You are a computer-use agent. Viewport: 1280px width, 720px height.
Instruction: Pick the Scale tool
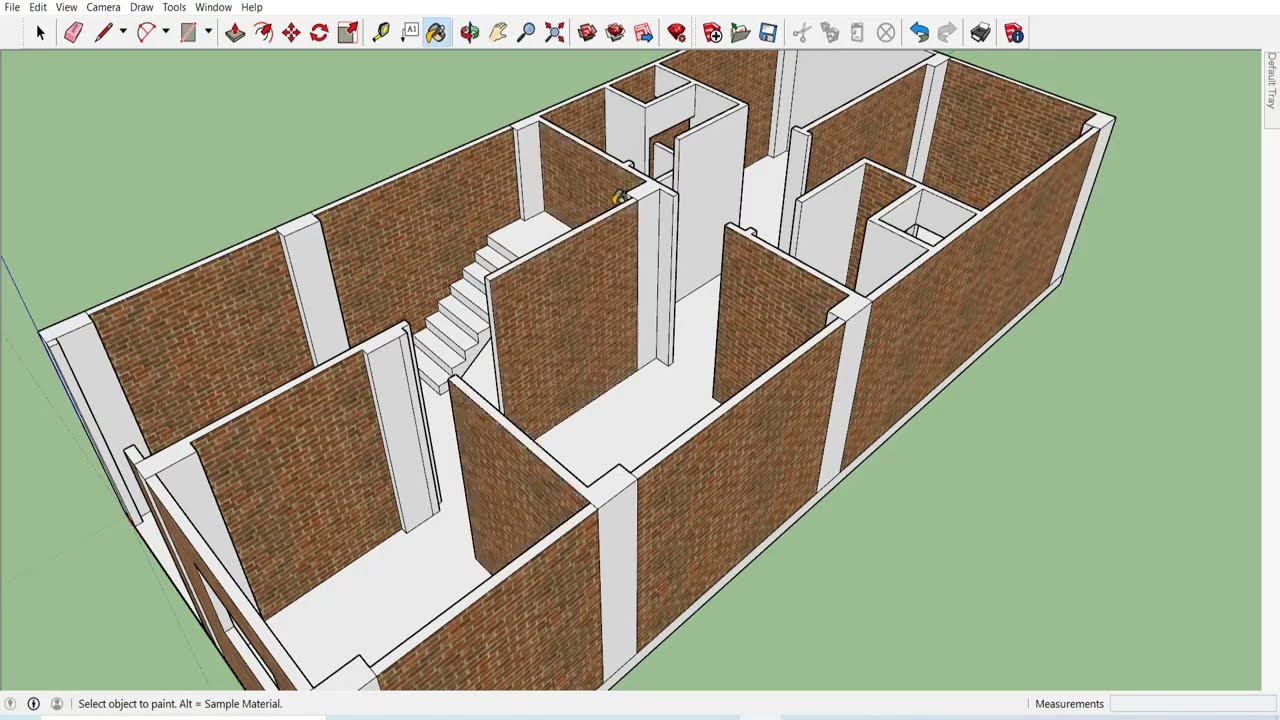(347, 33)
